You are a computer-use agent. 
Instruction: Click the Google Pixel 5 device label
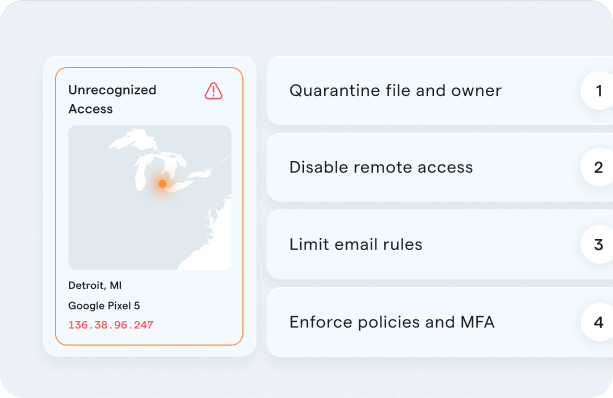coord(104,306)
